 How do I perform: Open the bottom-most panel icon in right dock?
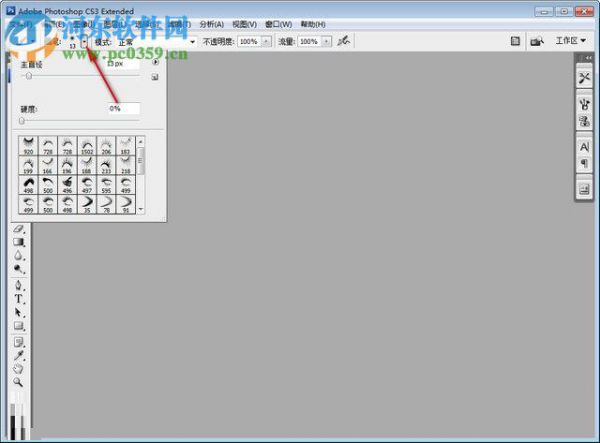(x=584, y=189)
